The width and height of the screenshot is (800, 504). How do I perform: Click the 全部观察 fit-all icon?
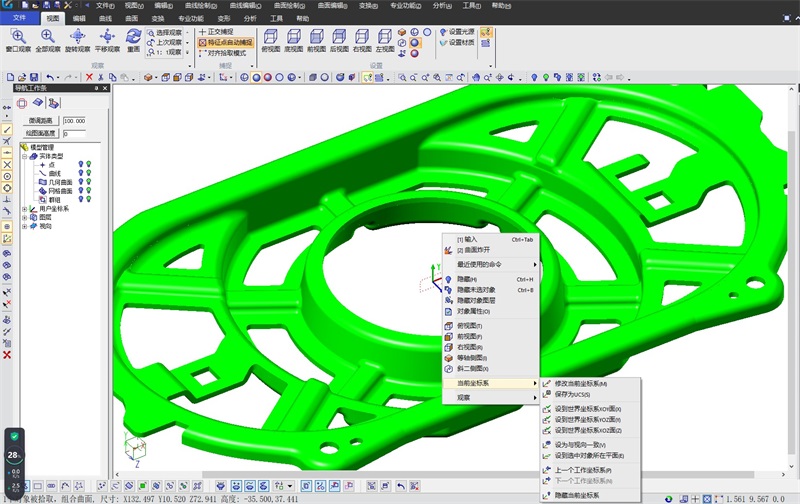(x=48, y=36)
